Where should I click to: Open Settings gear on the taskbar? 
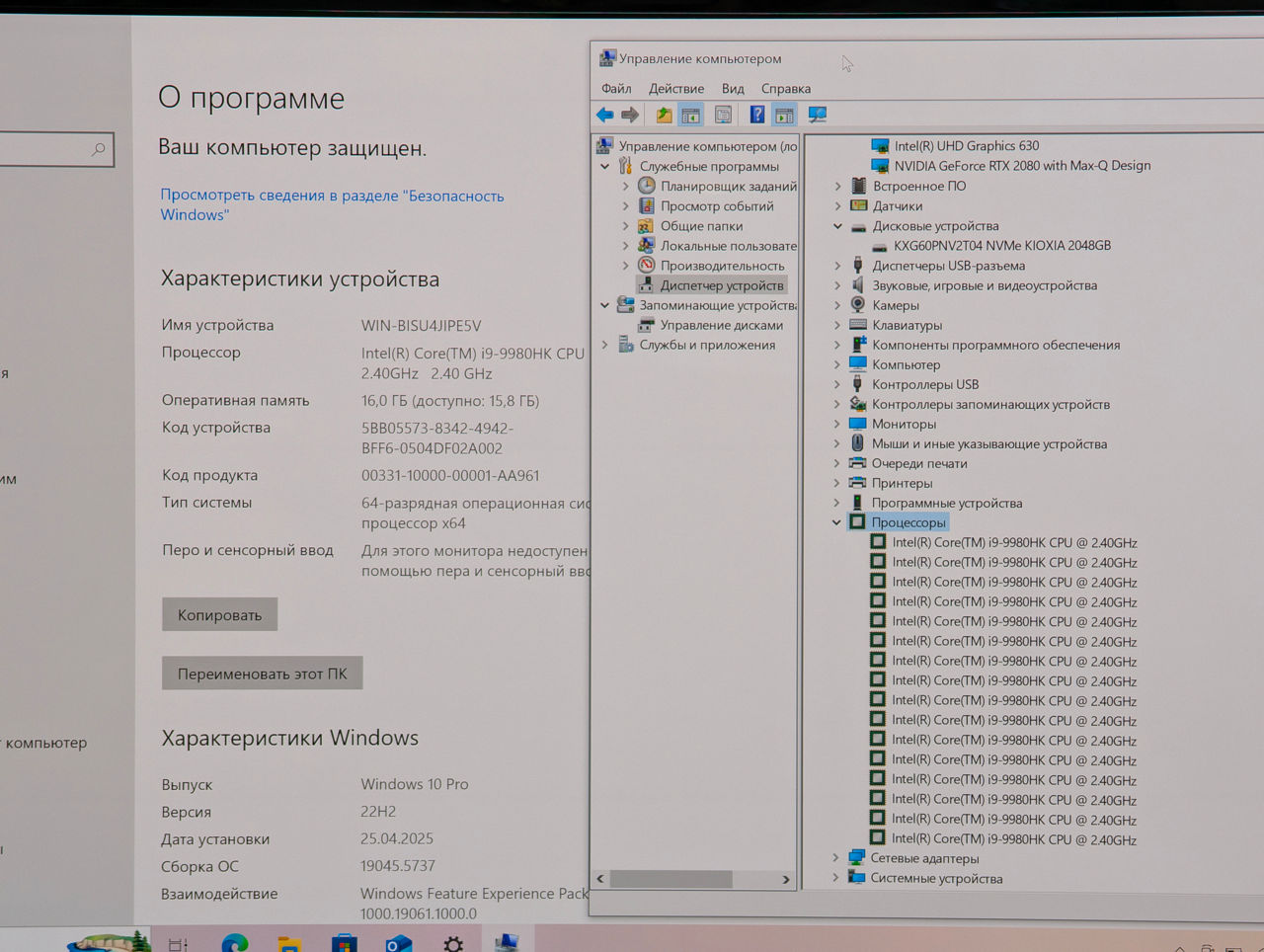453,944
